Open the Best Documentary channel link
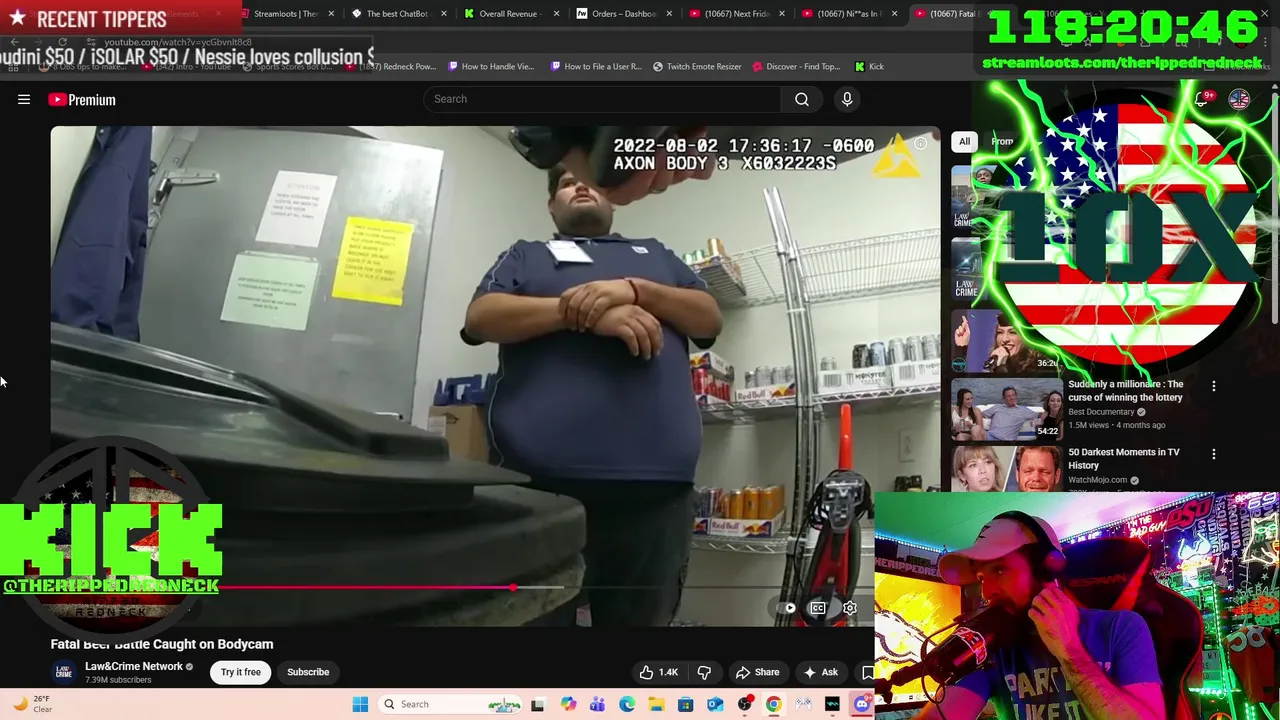Screen dimensions: 1280x720 [x=1101, y=411]
